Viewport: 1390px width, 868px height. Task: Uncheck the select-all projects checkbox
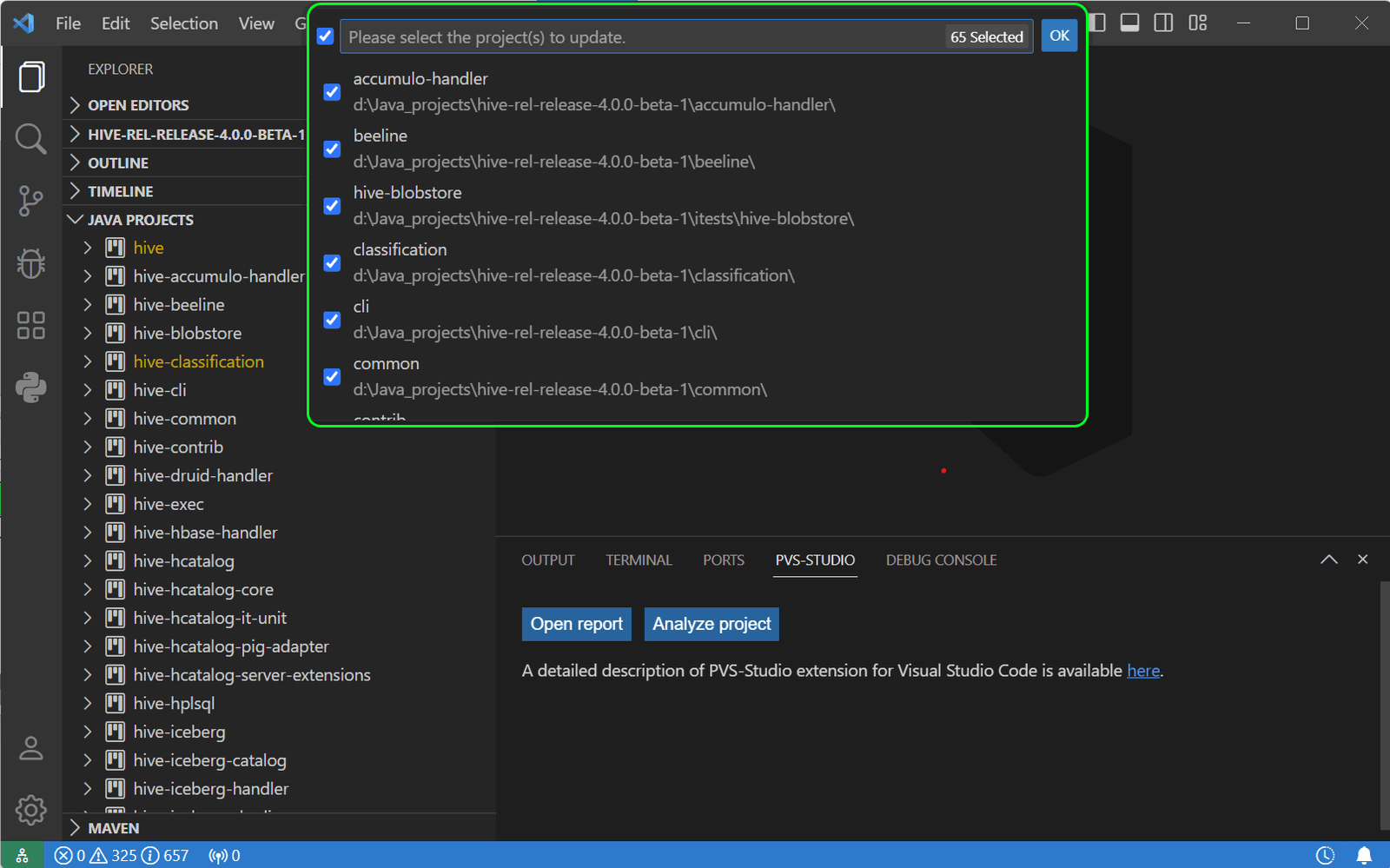324,36
